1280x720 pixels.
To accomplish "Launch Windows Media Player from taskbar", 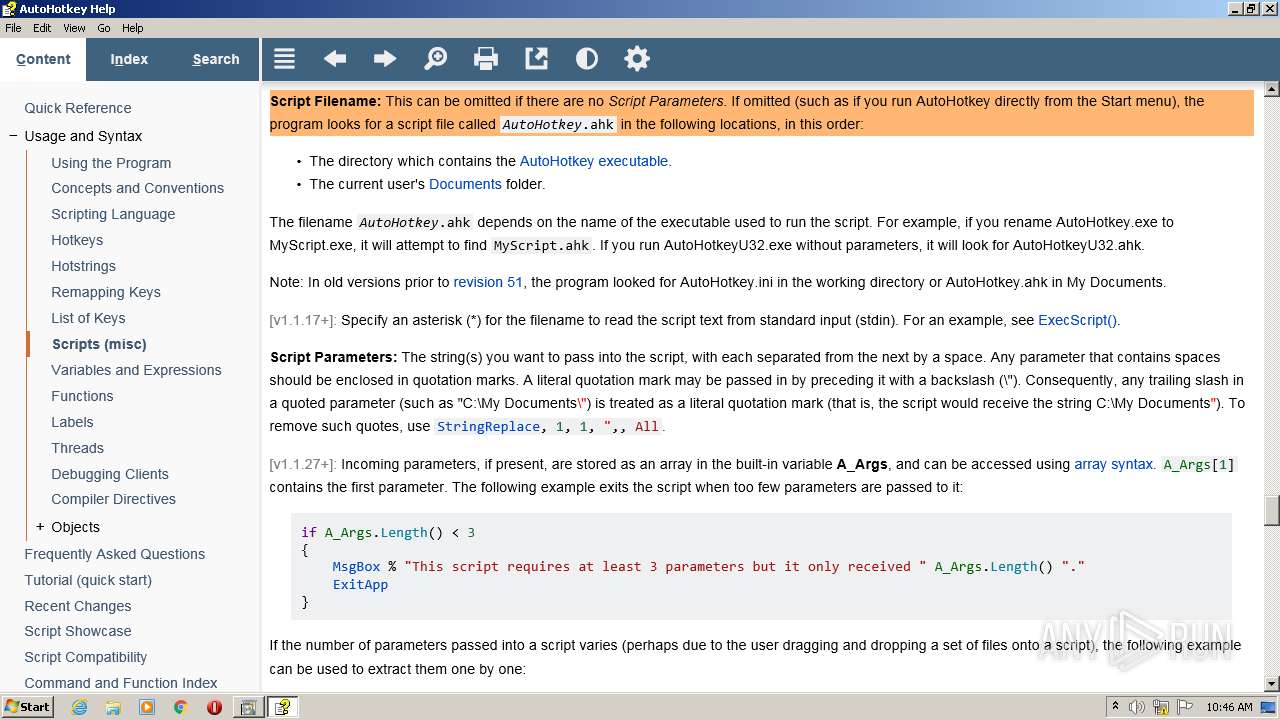I will point(147,707).
